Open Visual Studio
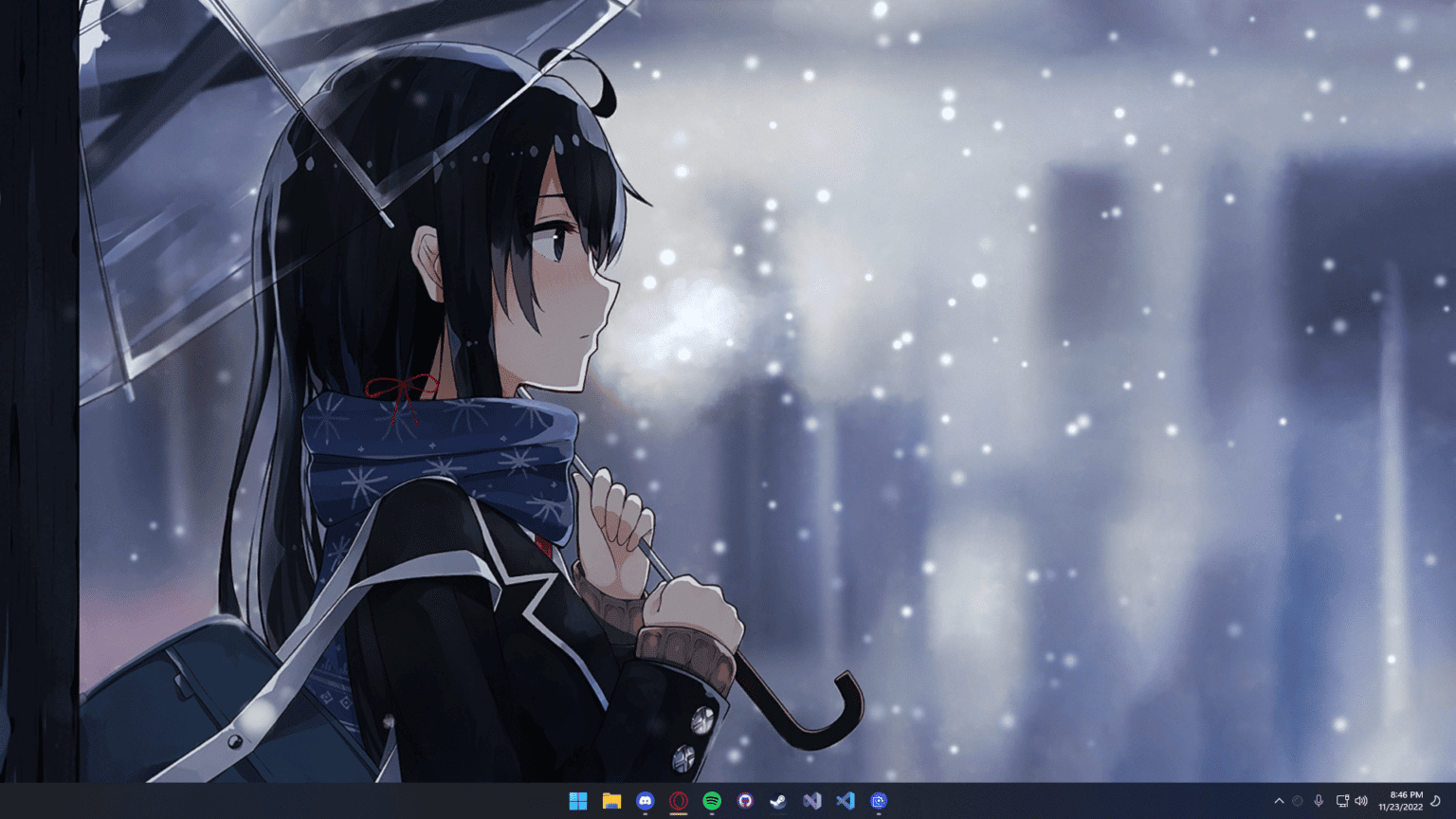This screenshot has width=1456, height=819. (x=811, y=801)
